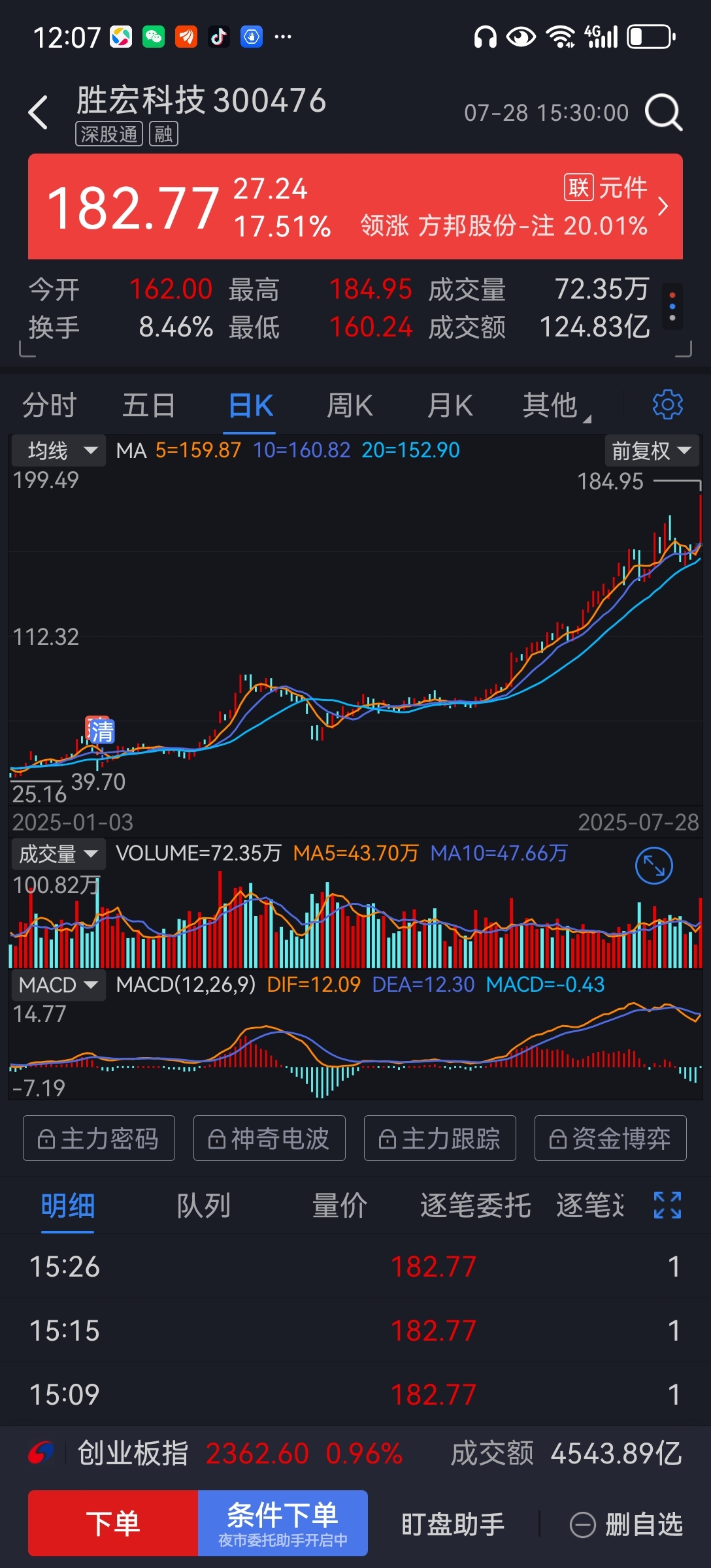Switch to 月K chart tab
Viewport: 711px width, 1568px height.
(450, 405)
